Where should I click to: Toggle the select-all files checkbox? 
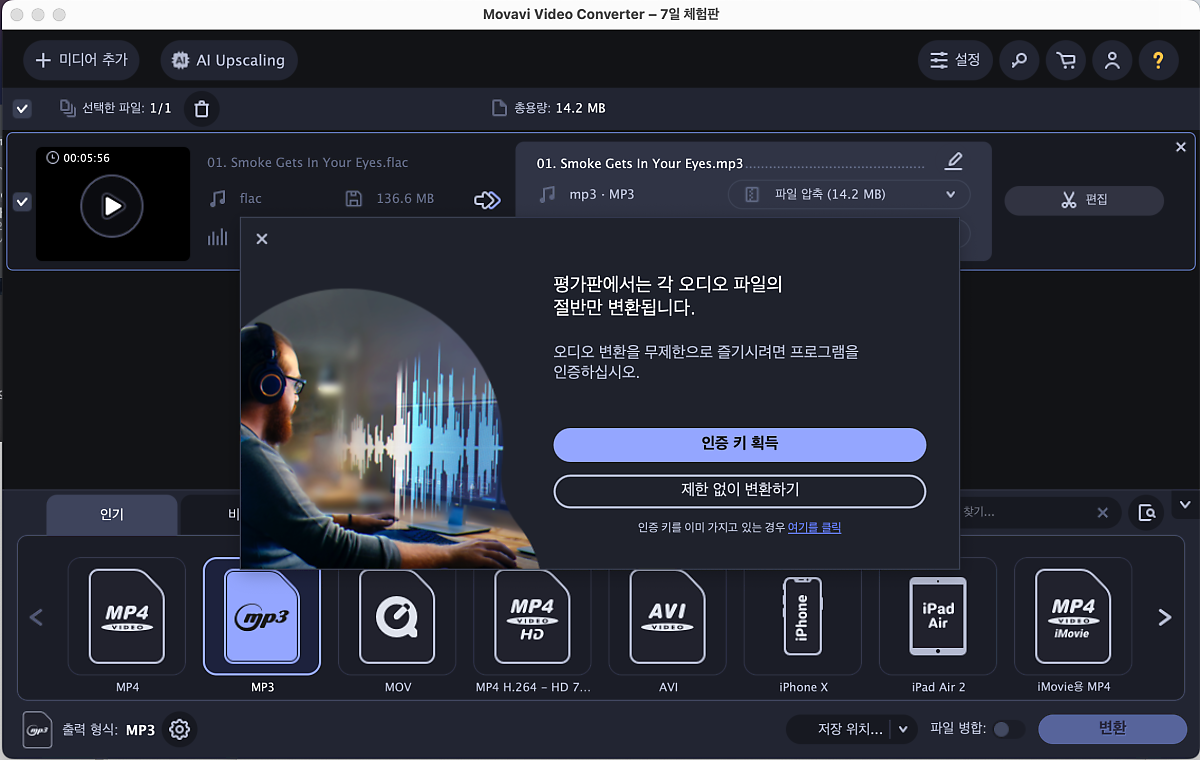pos(22,108)
